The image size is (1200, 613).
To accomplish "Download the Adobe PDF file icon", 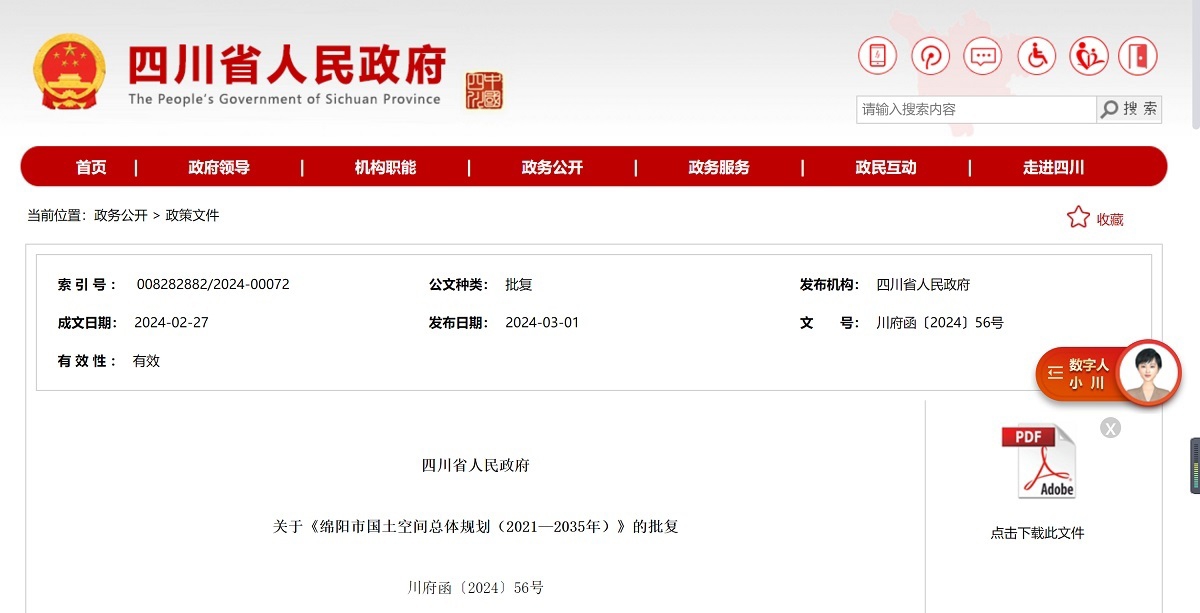I will coord(1038,462).
